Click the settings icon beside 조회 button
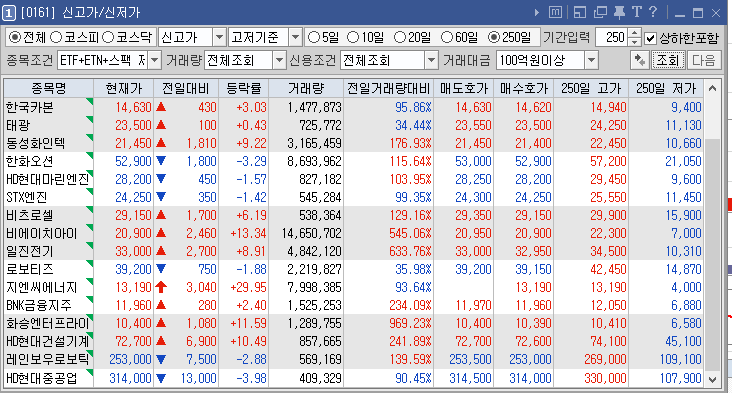Viewport: 732px width, 393px height. point(640,60)
